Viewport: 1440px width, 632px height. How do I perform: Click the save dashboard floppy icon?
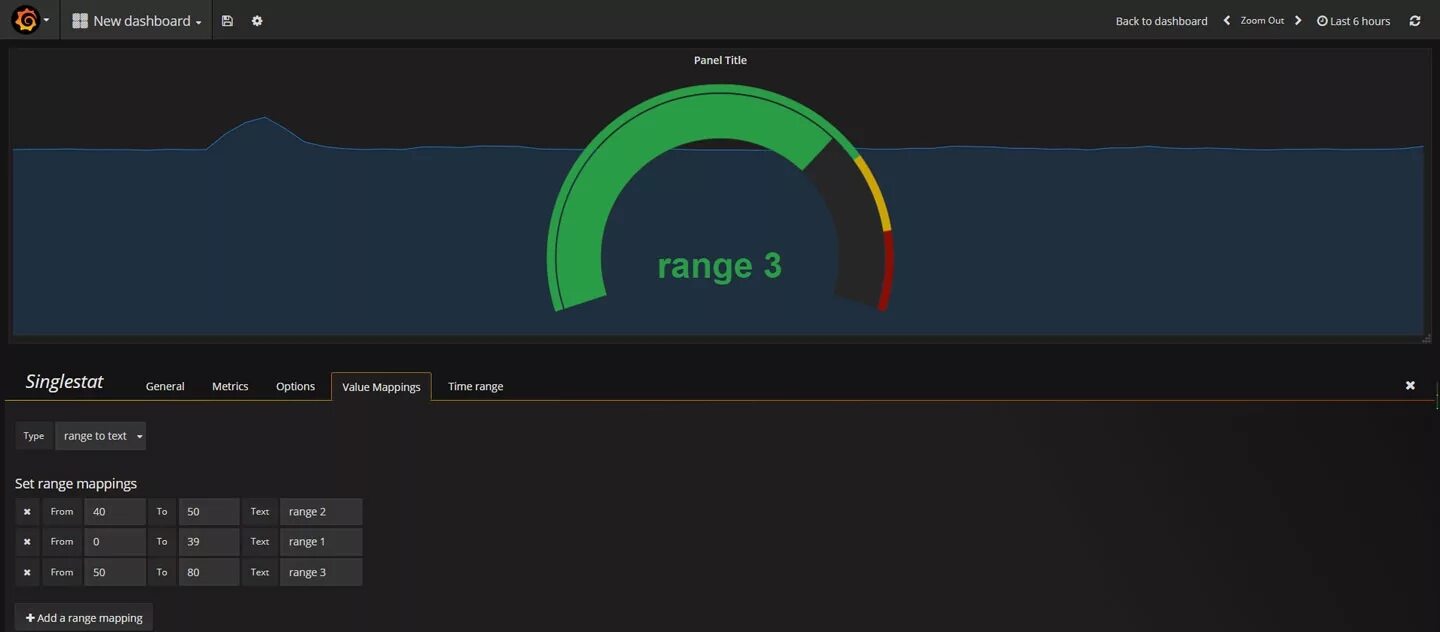[x=227, y=21]
